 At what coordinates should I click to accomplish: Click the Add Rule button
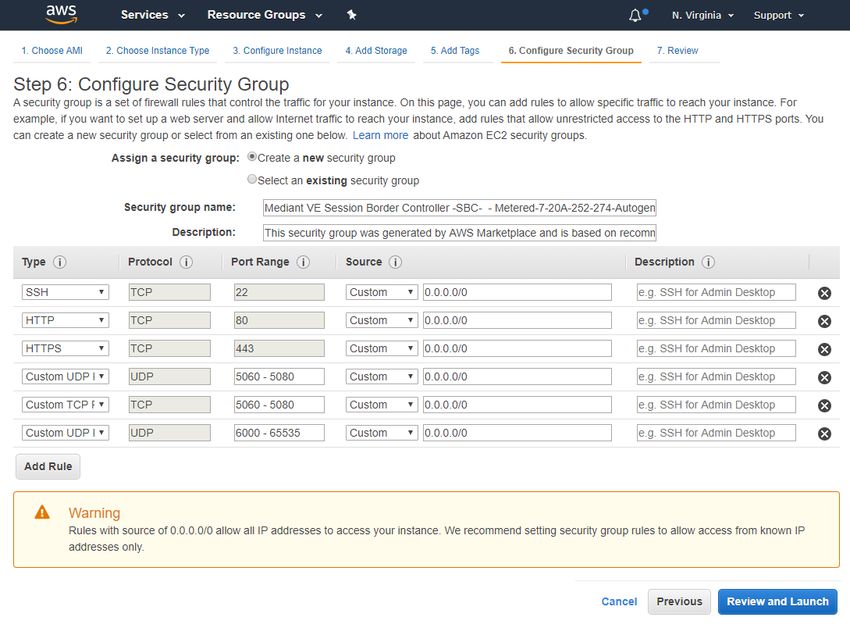coord(48,466)
